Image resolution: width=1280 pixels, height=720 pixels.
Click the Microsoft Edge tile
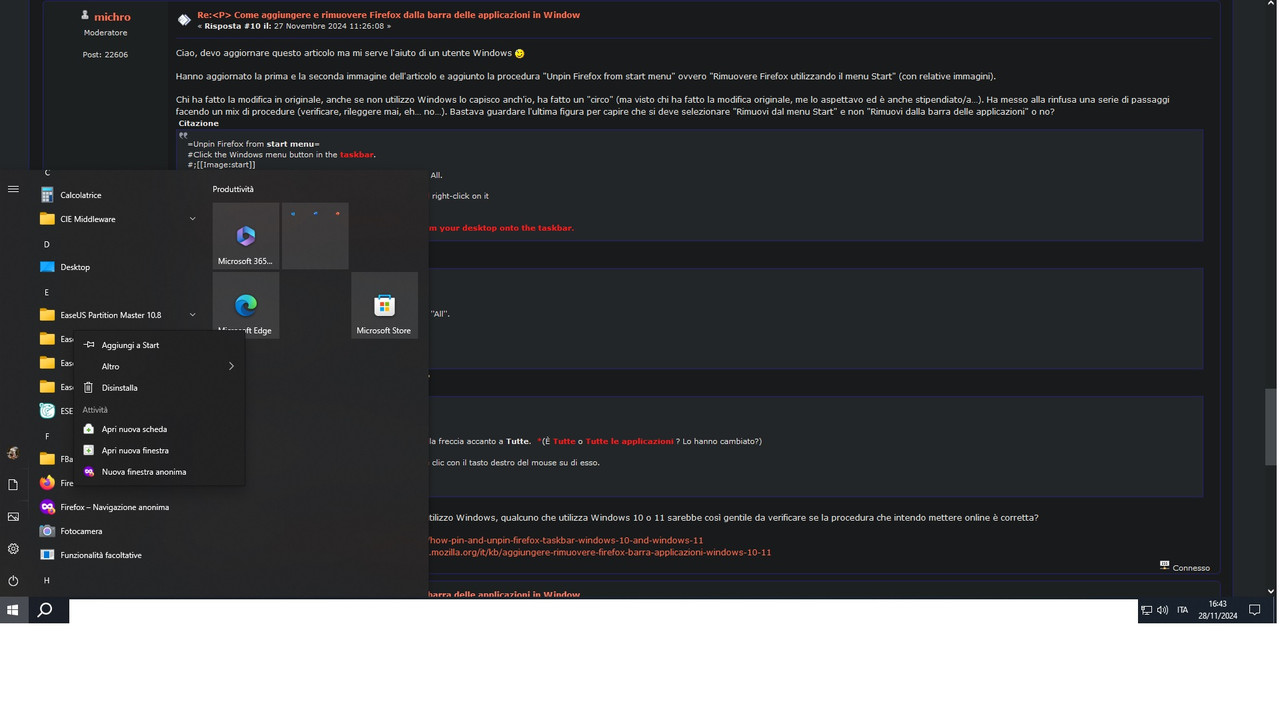[245, 305]
